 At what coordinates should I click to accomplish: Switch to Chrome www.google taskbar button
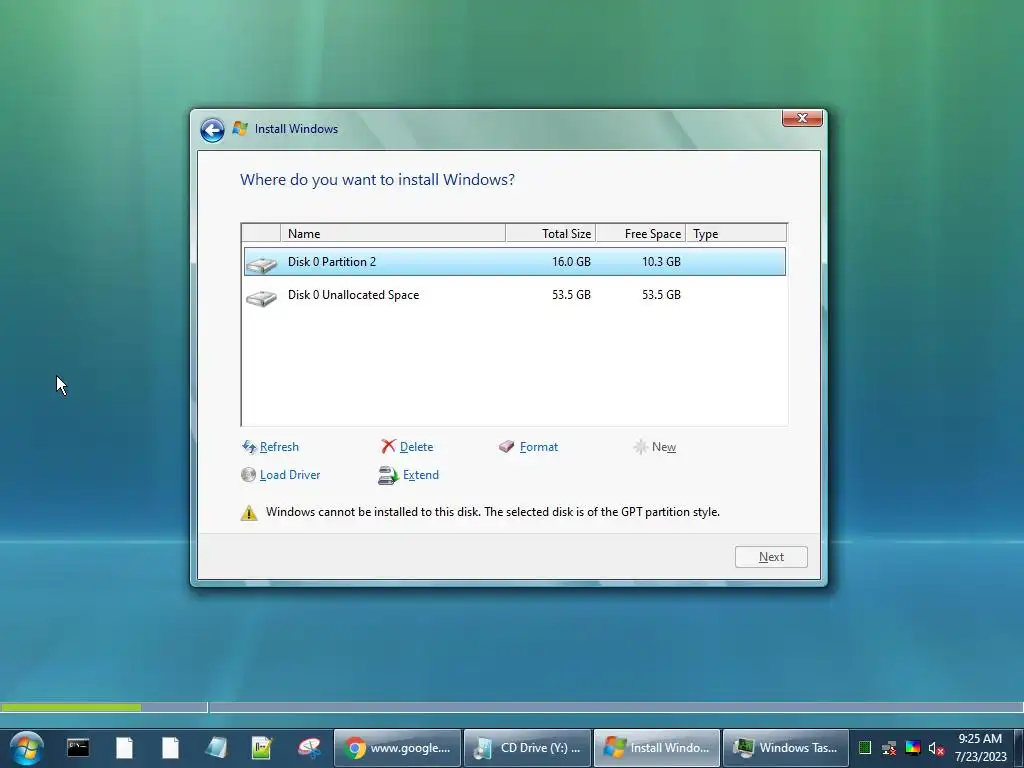coord(398,748)
